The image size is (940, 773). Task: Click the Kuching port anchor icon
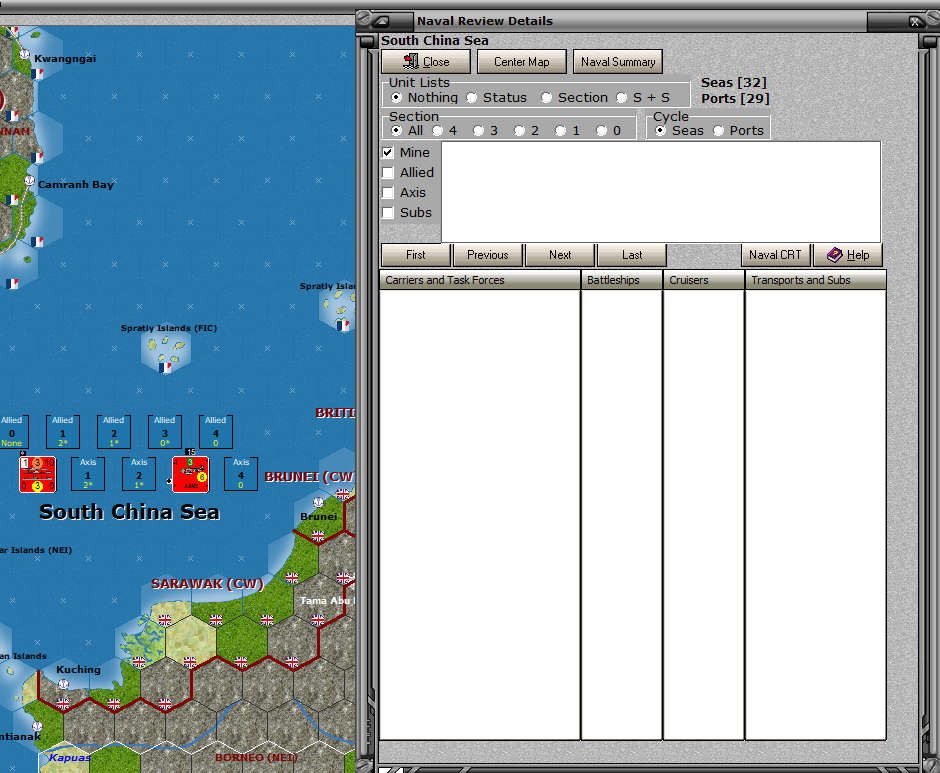pos(63,684)
